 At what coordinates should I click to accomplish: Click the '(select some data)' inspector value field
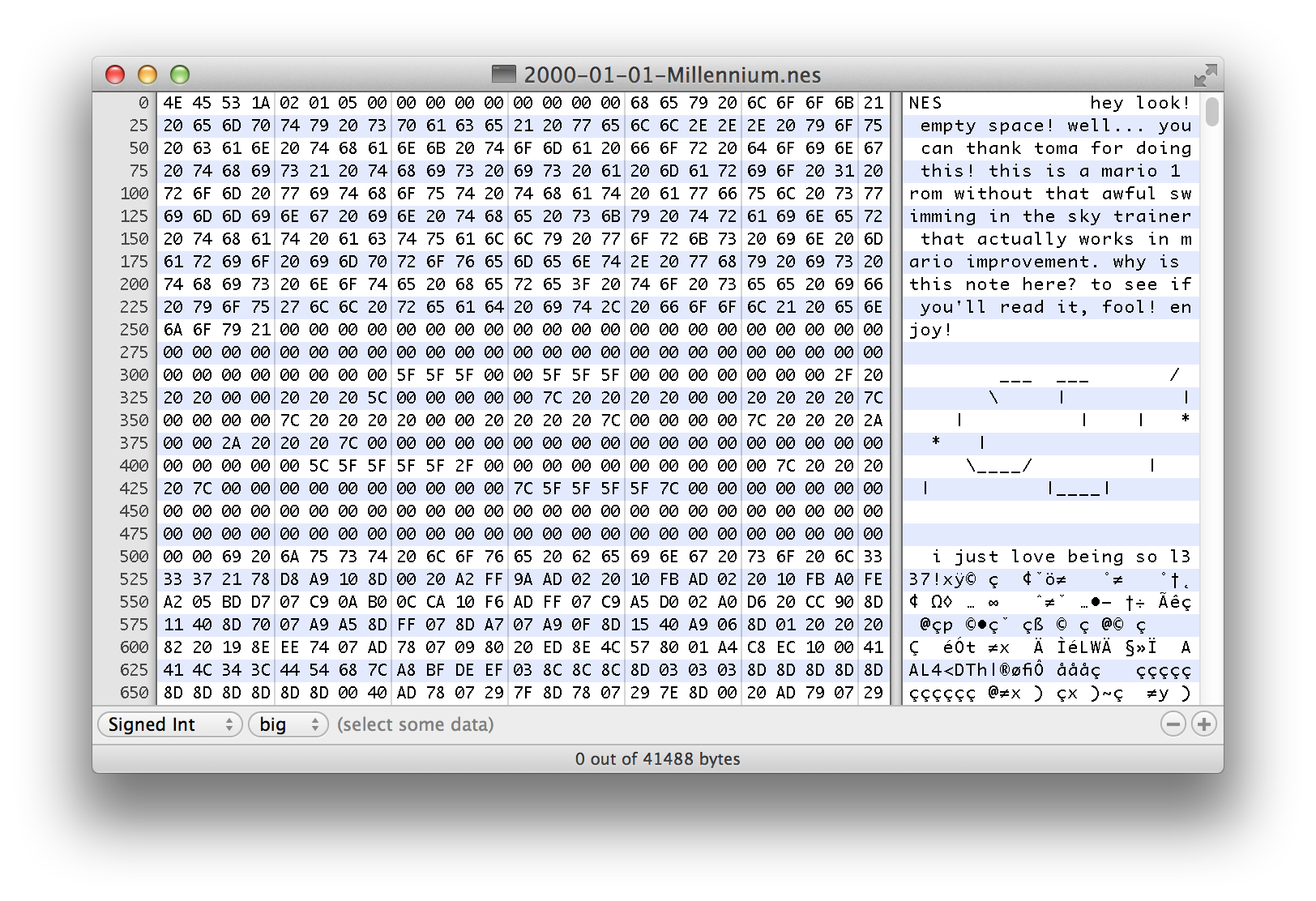point(415,724)
